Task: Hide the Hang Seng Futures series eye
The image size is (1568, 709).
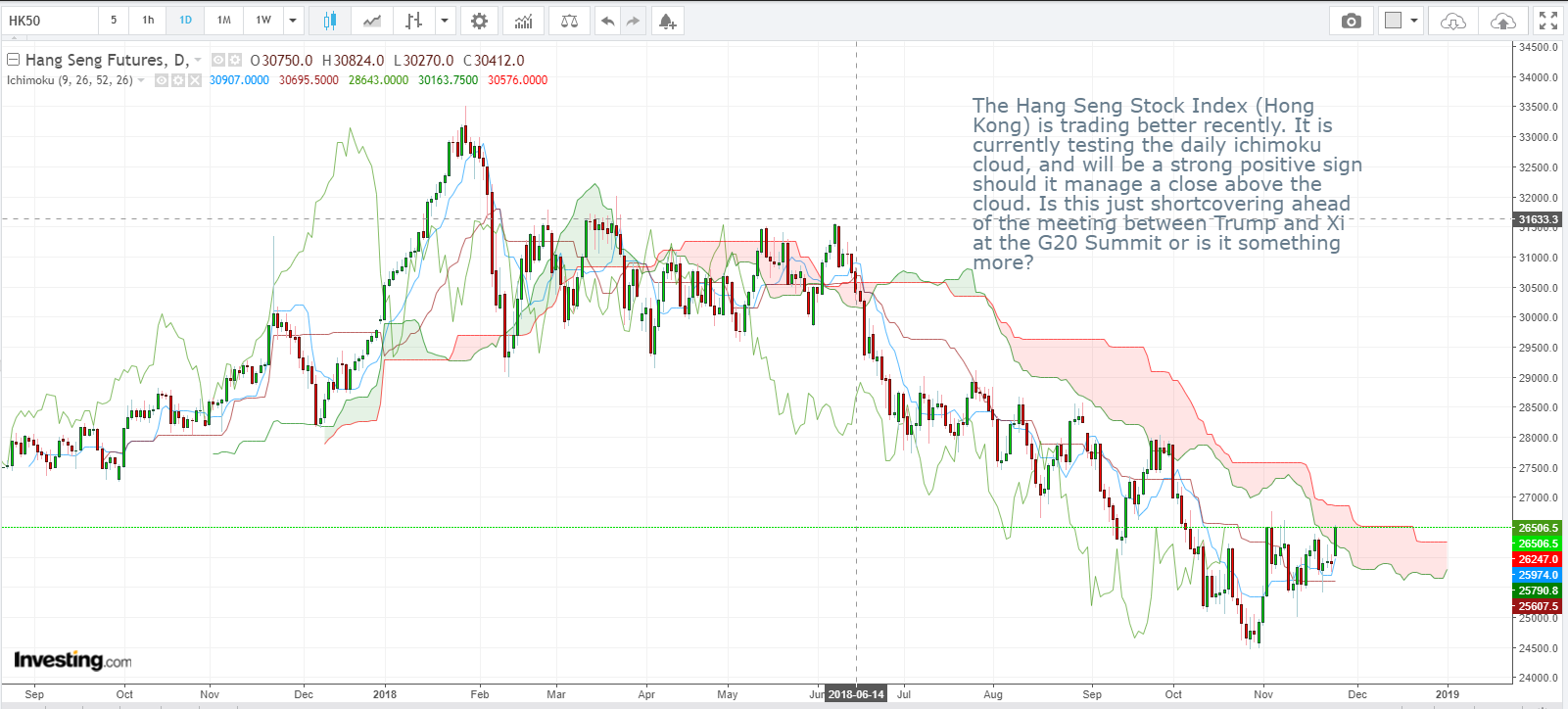Action: click(219, 60)
